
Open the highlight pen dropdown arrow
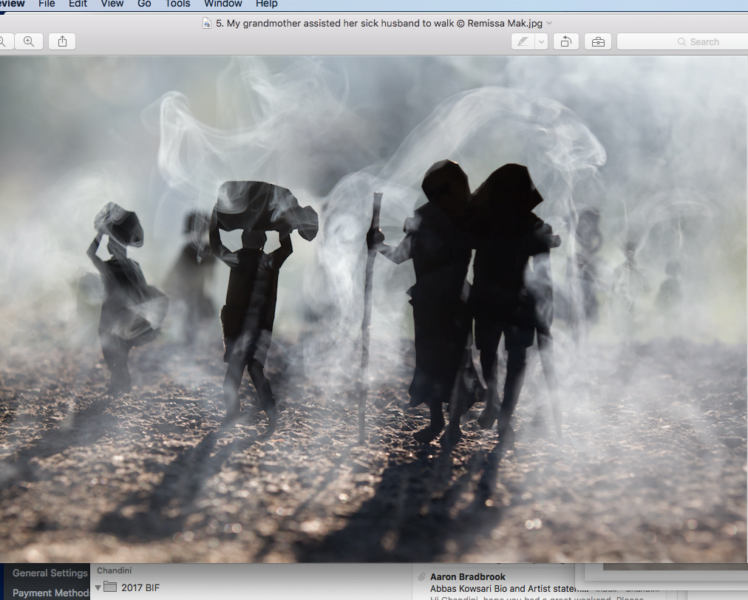pyautogui.click(x=541, y=41)
